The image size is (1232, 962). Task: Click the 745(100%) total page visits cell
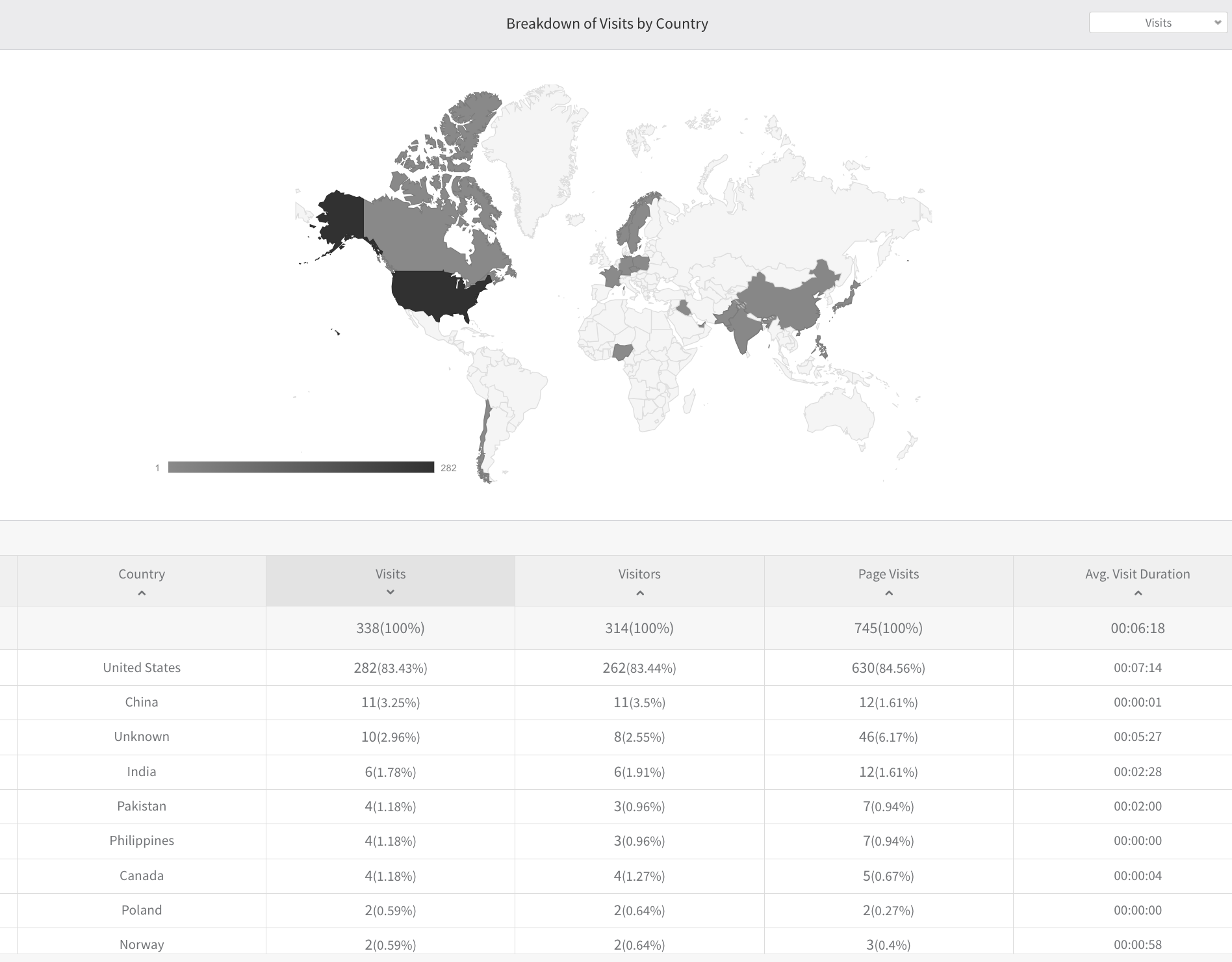coord(888,628)
